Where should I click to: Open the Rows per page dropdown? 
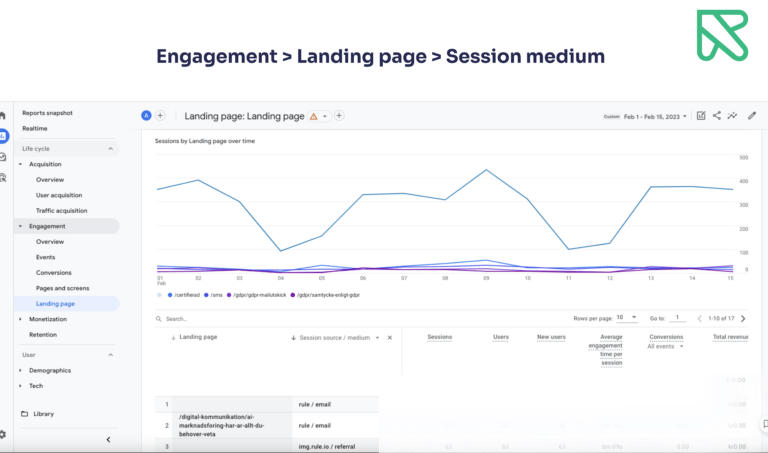tap(627, 317)
